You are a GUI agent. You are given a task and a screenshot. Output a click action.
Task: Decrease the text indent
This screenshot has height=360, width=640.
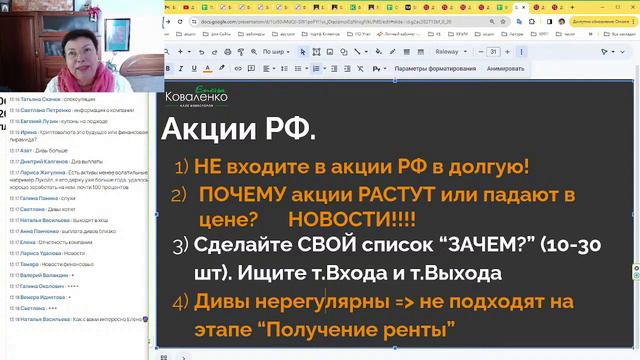click(x=334, y=69)
